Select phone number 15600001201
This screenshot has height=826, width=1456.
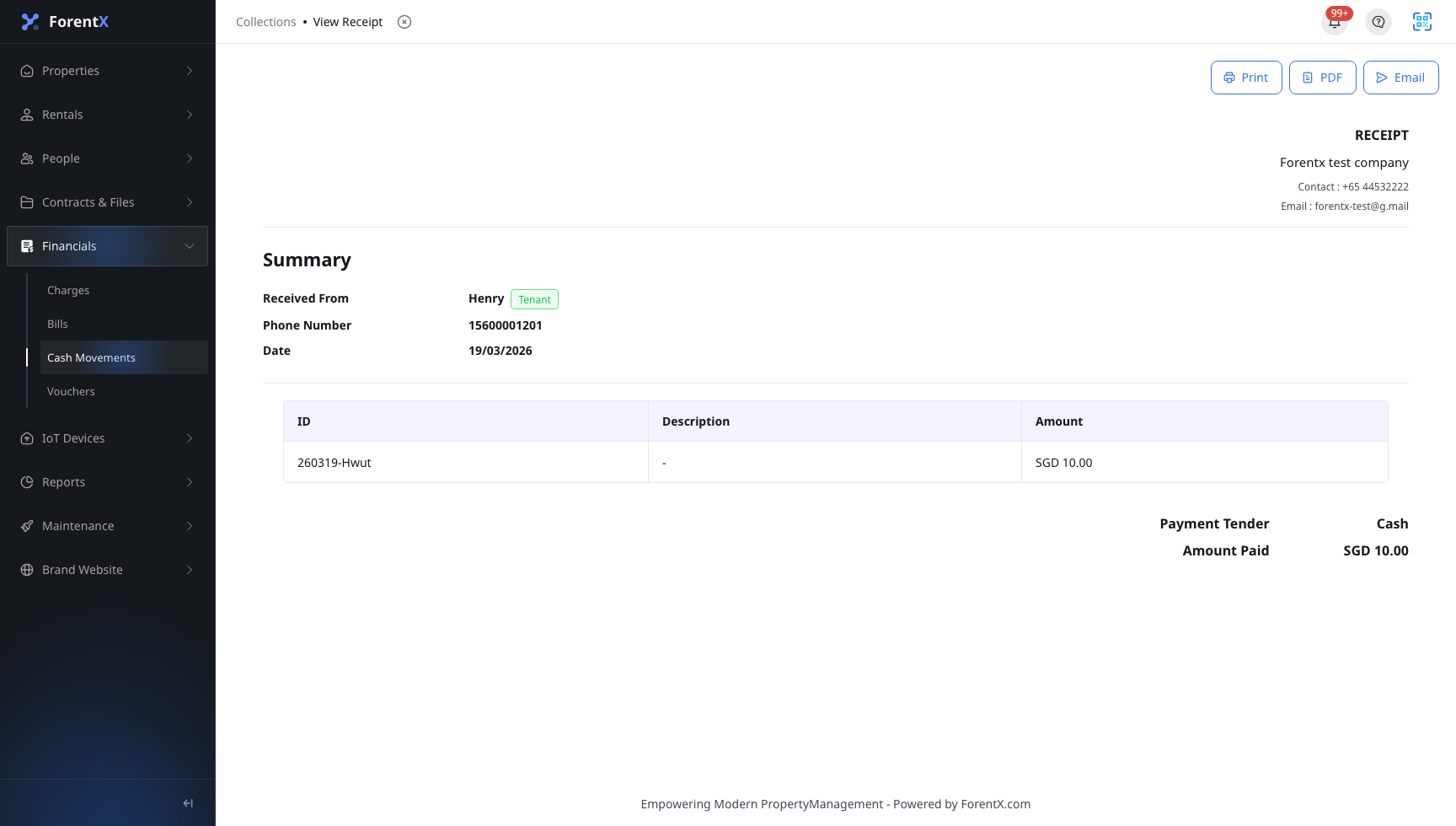point(506,325)
